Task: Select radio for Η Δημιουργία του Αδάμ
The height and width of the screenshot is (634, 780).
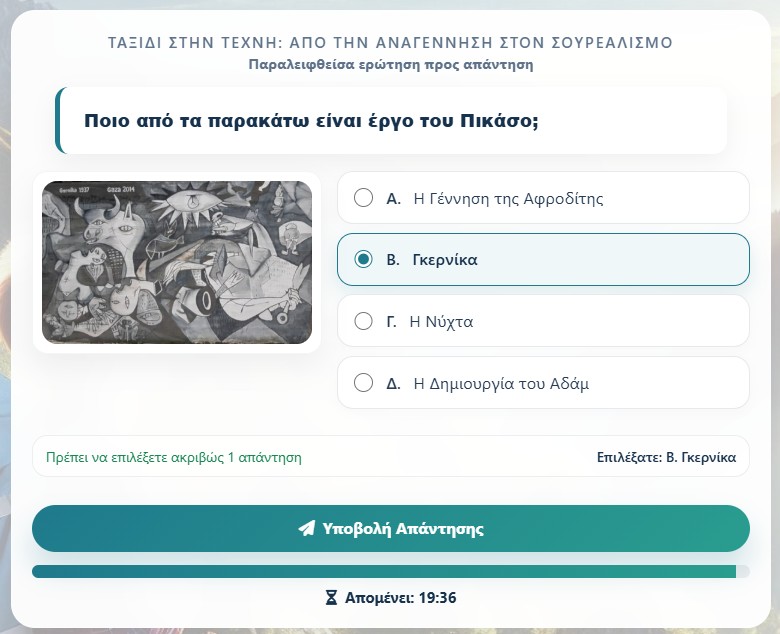Action: pyautogui.click(x=363, y=383)
